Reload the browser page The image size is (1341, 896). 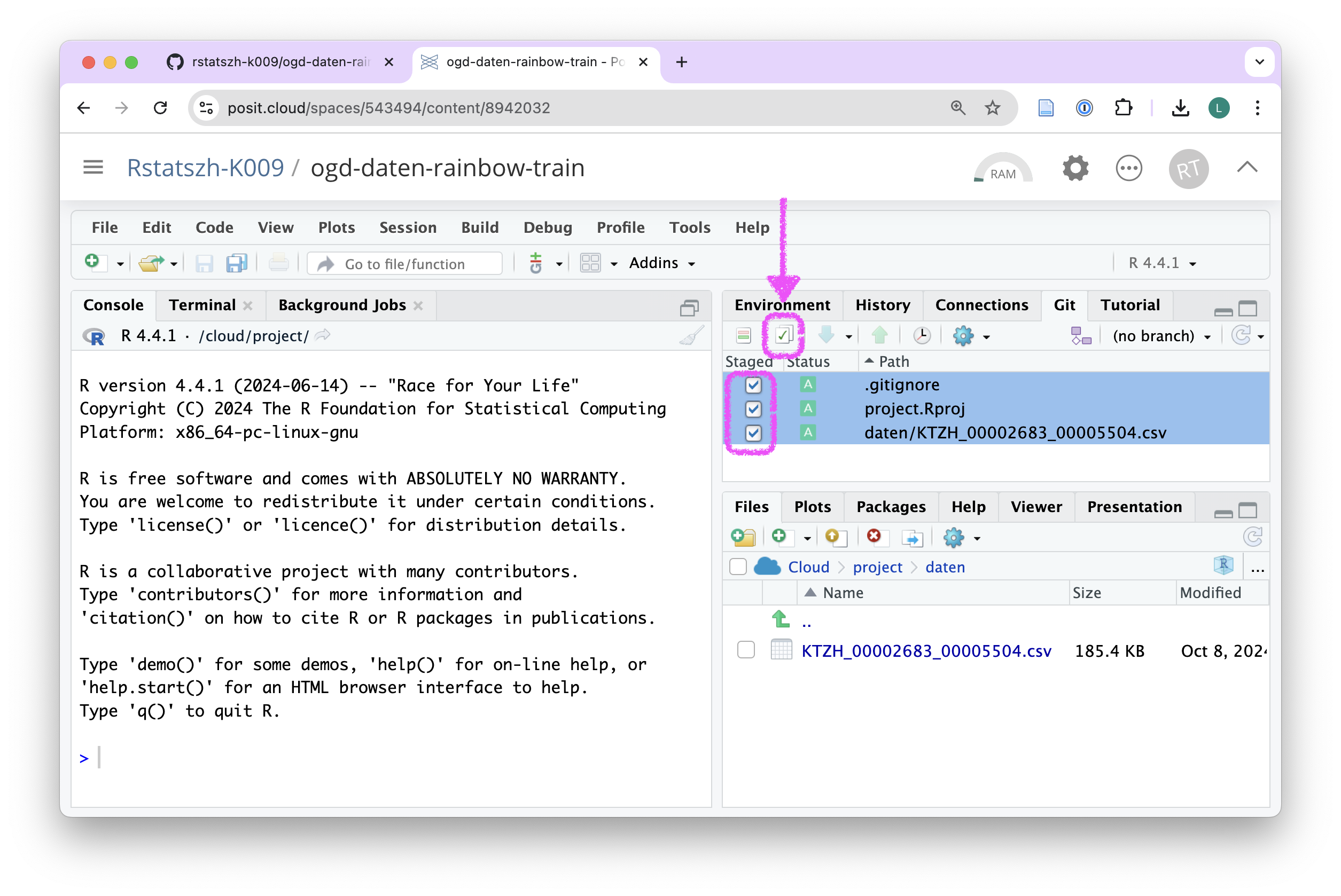coord(161,108)
